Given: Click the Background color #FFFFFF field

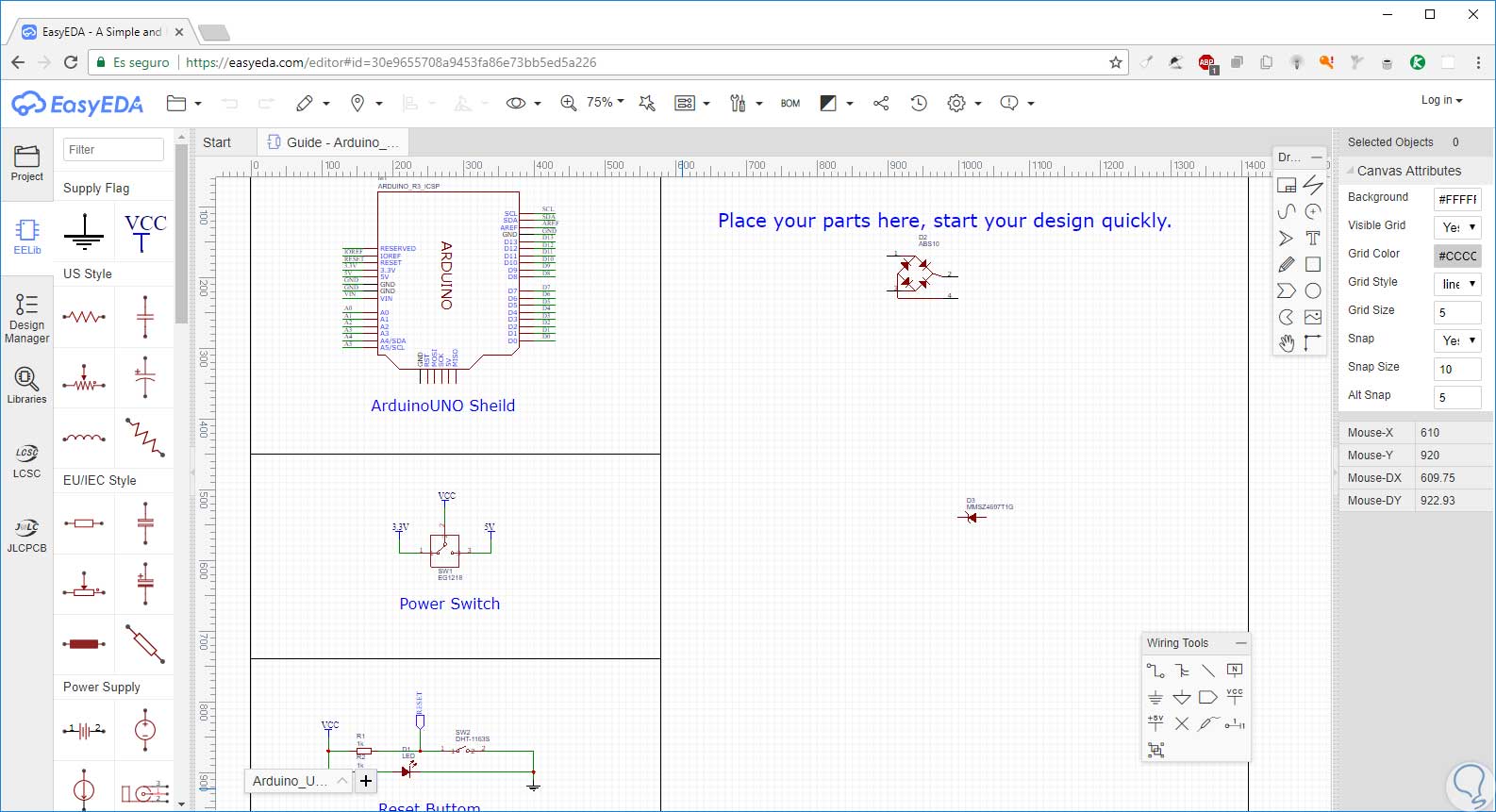Looking at the screenshot, I should click(x=1457, y=199).
